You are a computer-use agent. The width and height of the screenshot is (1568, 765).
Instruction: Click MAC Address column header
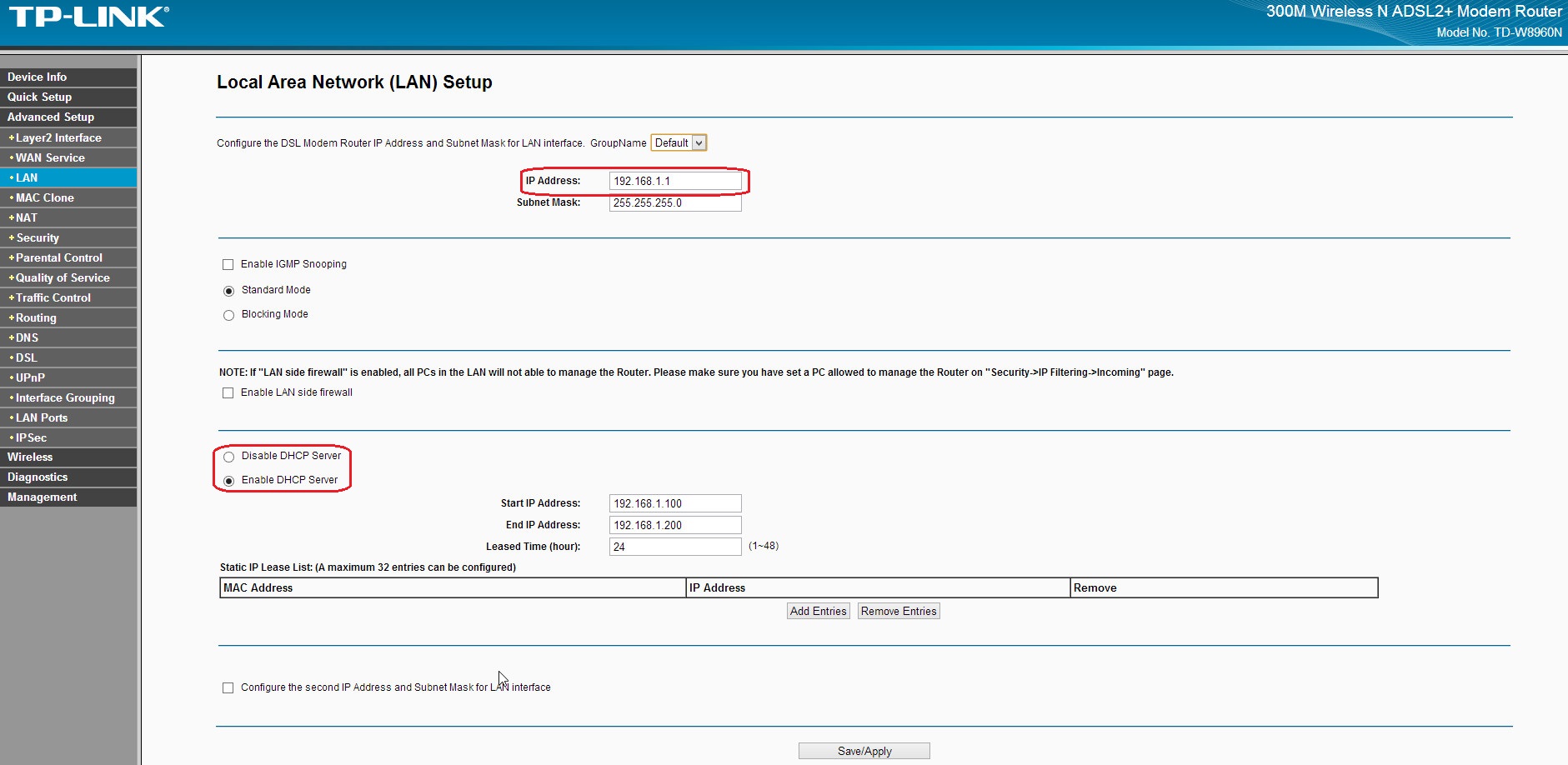[453, 587]
